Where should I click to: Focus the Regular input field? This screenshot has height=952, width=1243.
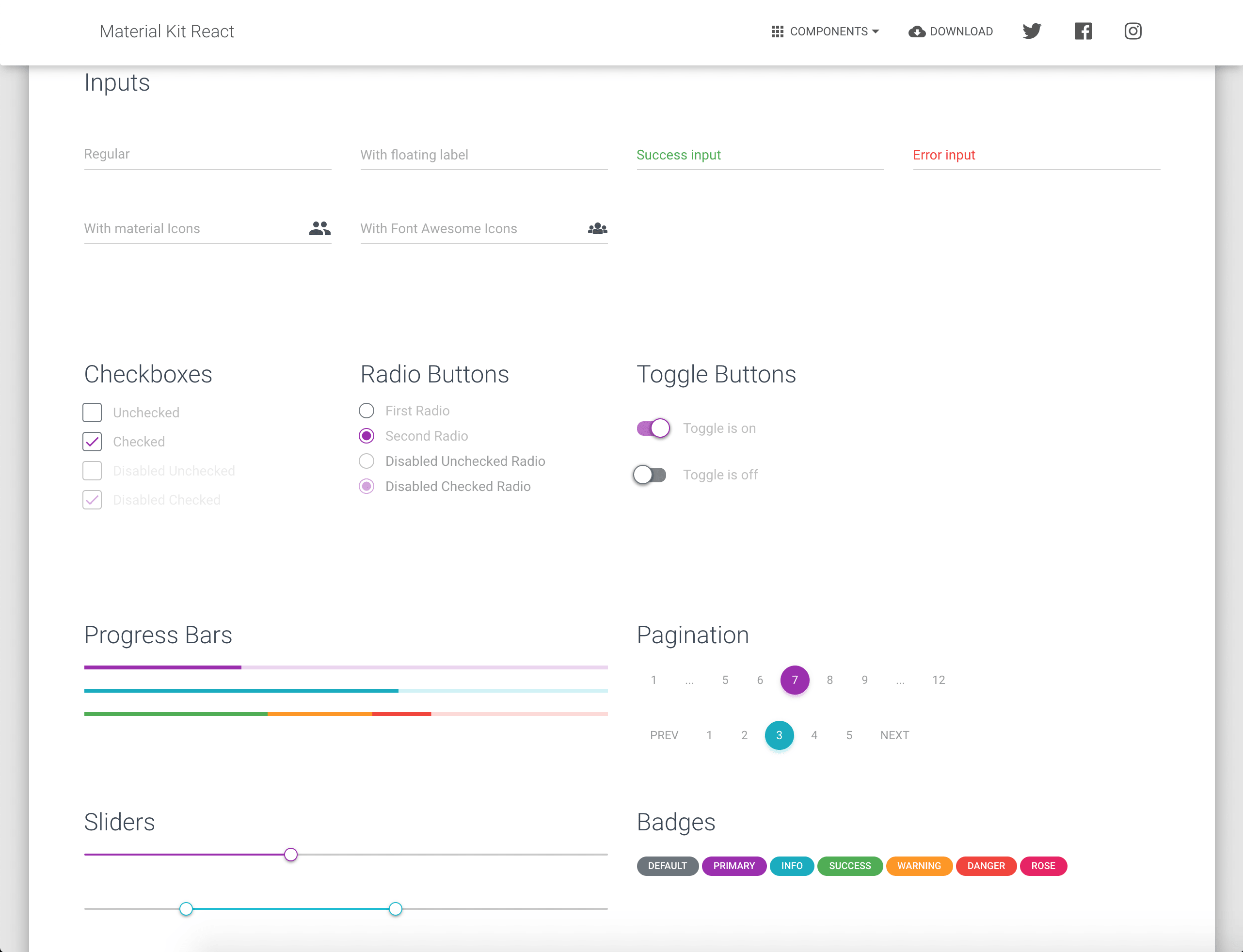207,154
